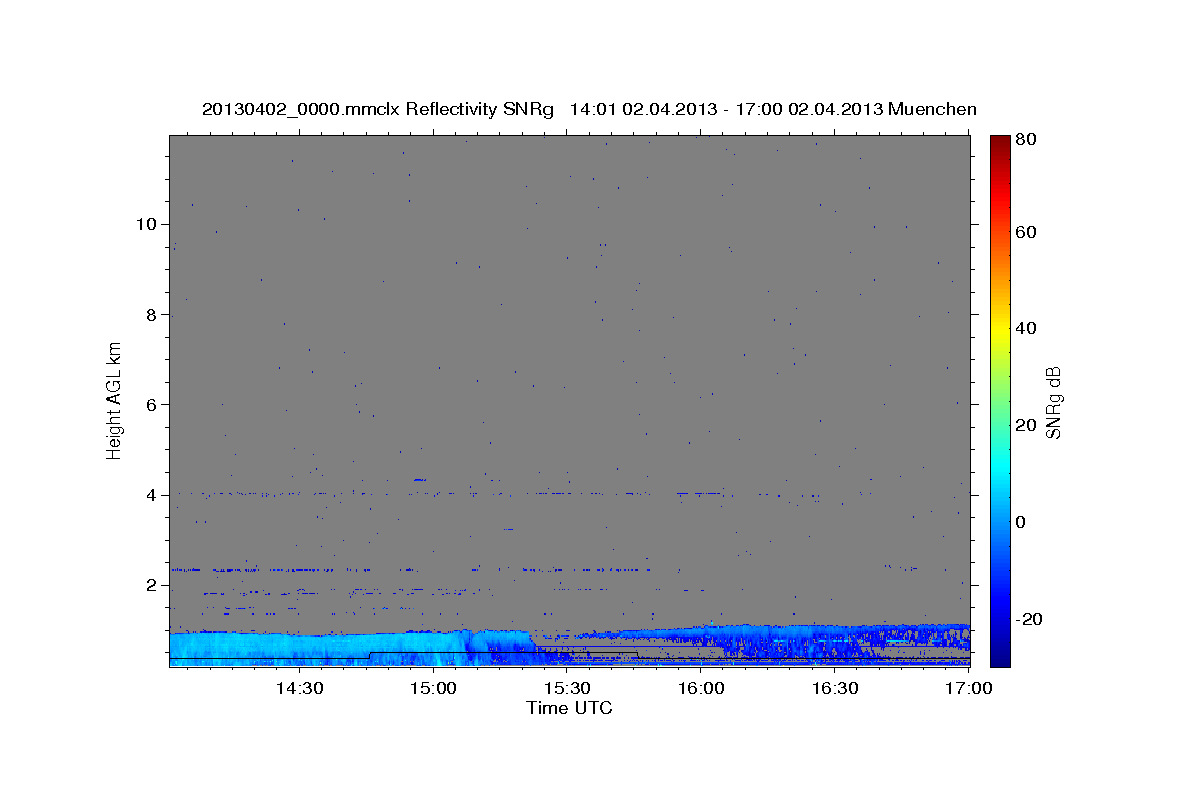Click the 17:00 time tick label
The image size is (1200, 800).
tap(969, 688)
